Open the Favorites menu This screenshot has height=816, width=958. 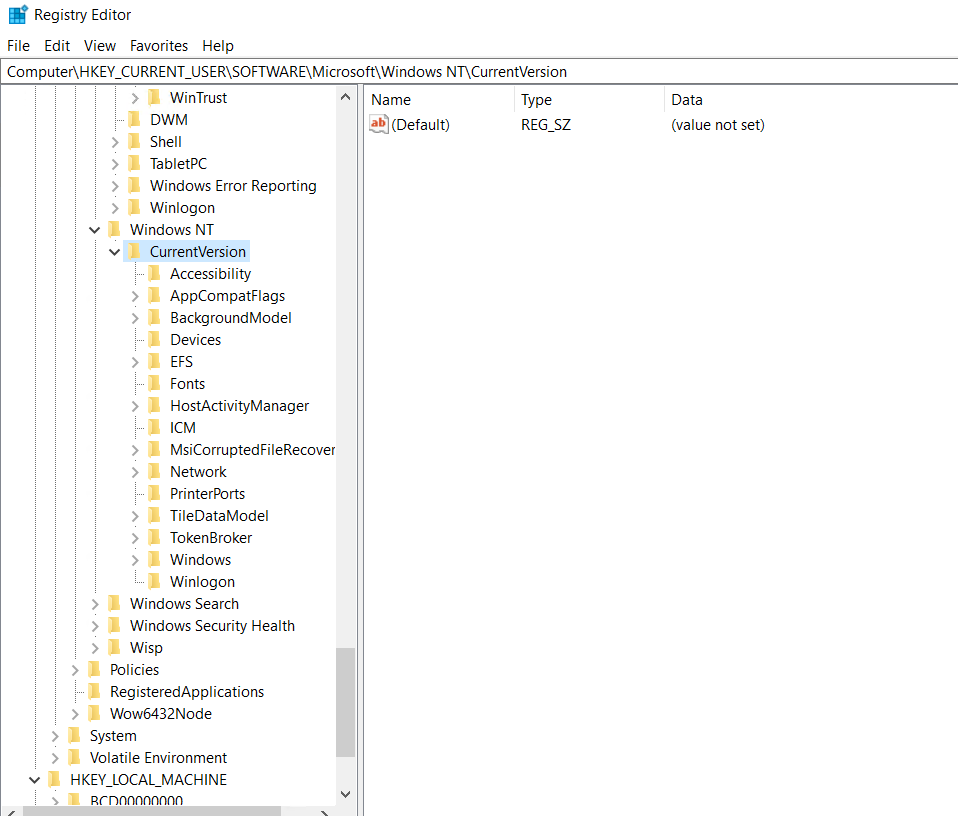coord(159,46)
